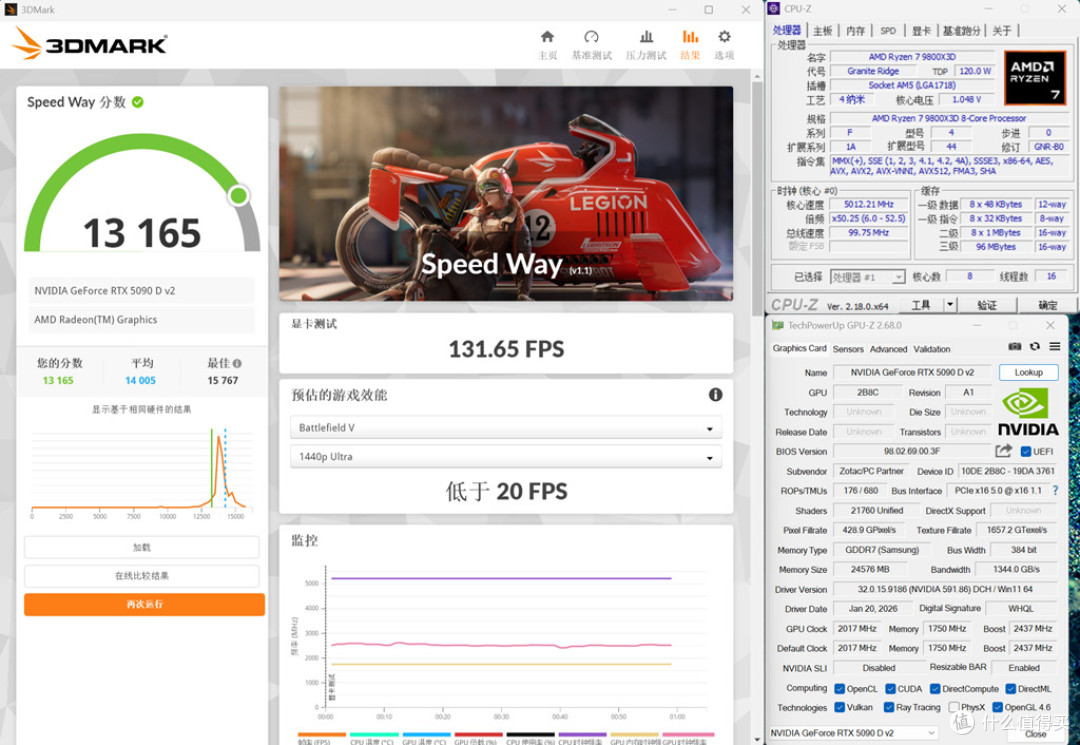Toggle the DirectML checkbox
The image size is (1080, 745).
pyautogui.click(x=1010, y=689)
